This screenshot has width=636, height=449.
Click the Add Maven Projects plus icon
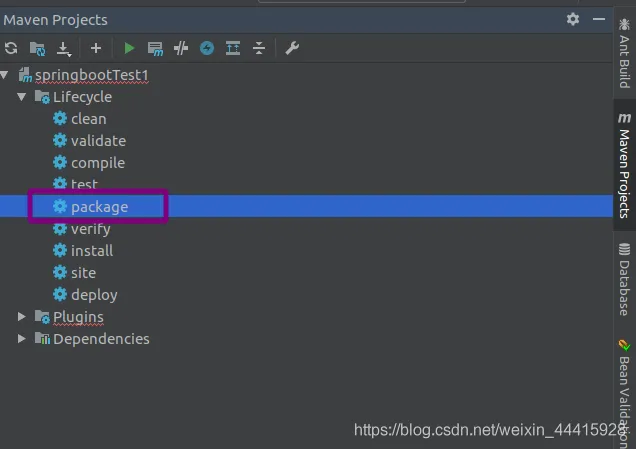click(96, 48)
